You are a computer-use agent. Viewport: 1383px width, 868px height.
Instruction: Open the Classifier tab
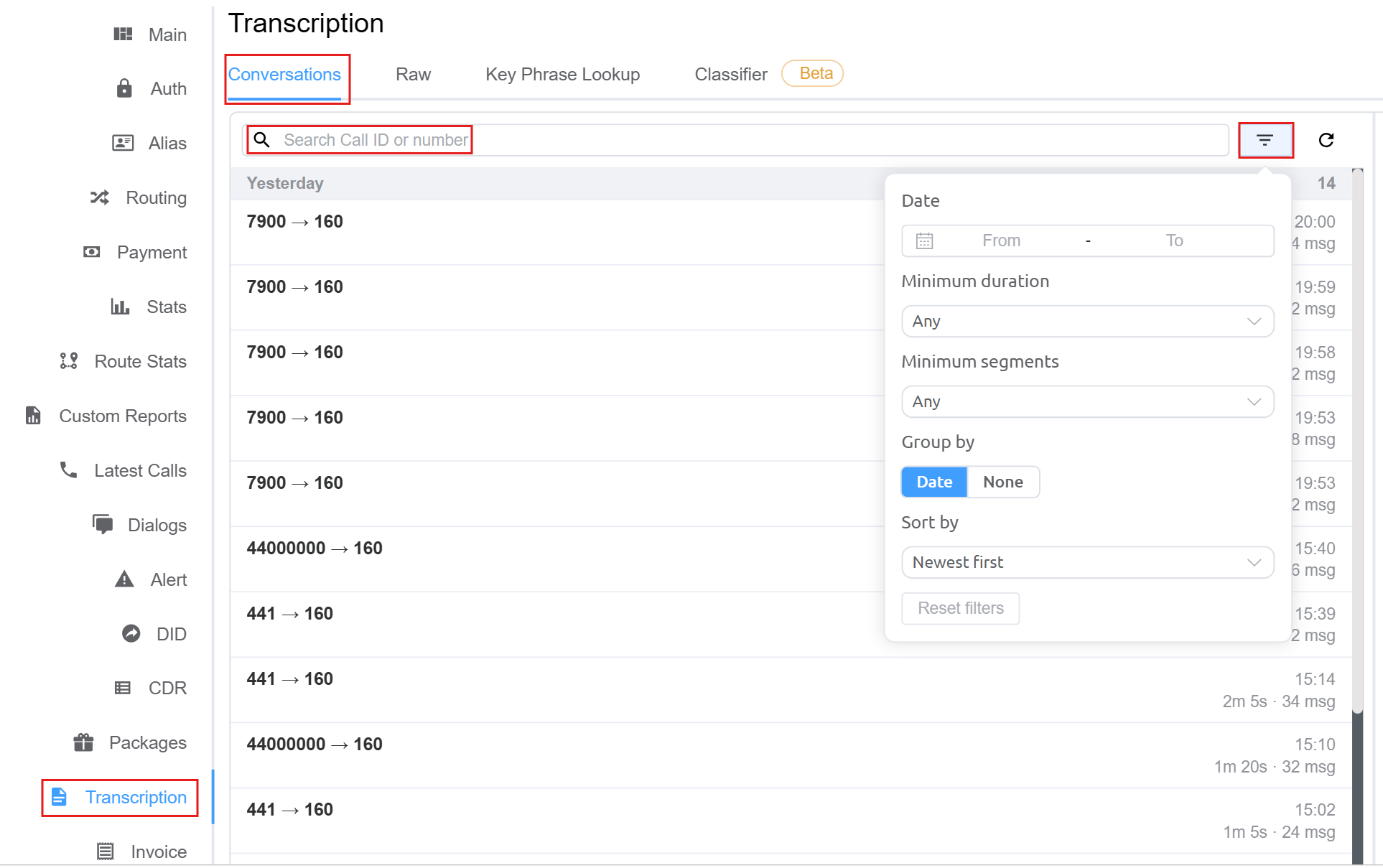(731, 75)
